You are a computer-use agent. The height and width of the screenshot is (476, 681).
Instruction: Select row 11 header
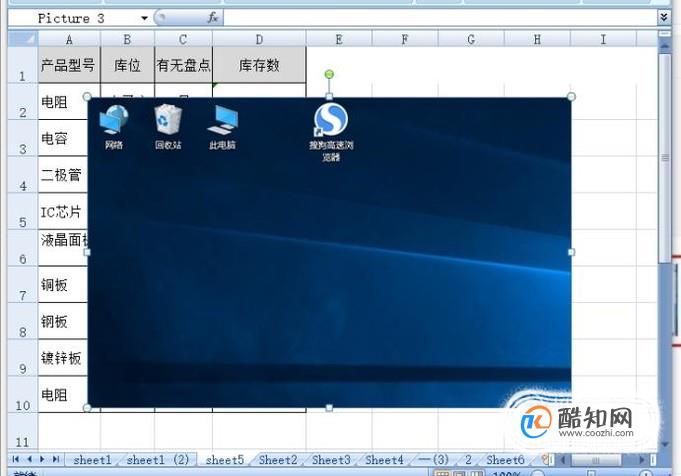[x=23, y=431]
